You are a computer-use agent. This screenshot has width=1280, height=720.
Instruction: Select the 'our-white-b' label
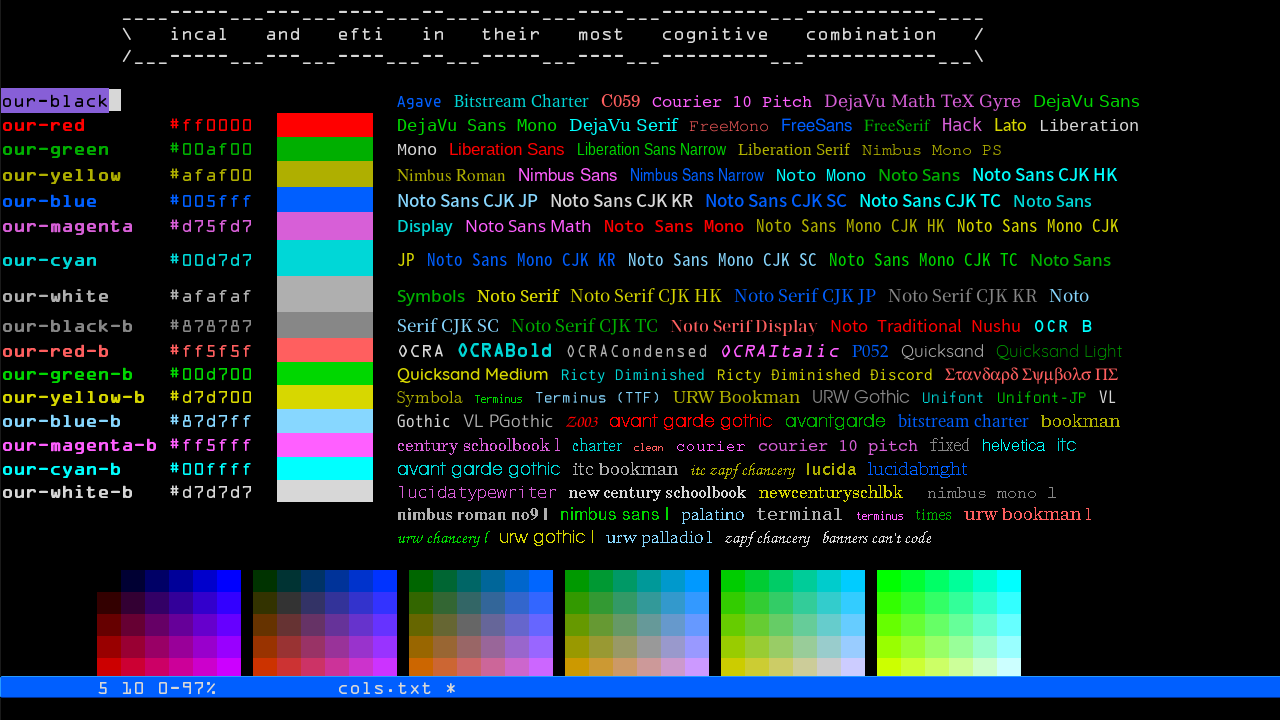(x=67, y=492)
